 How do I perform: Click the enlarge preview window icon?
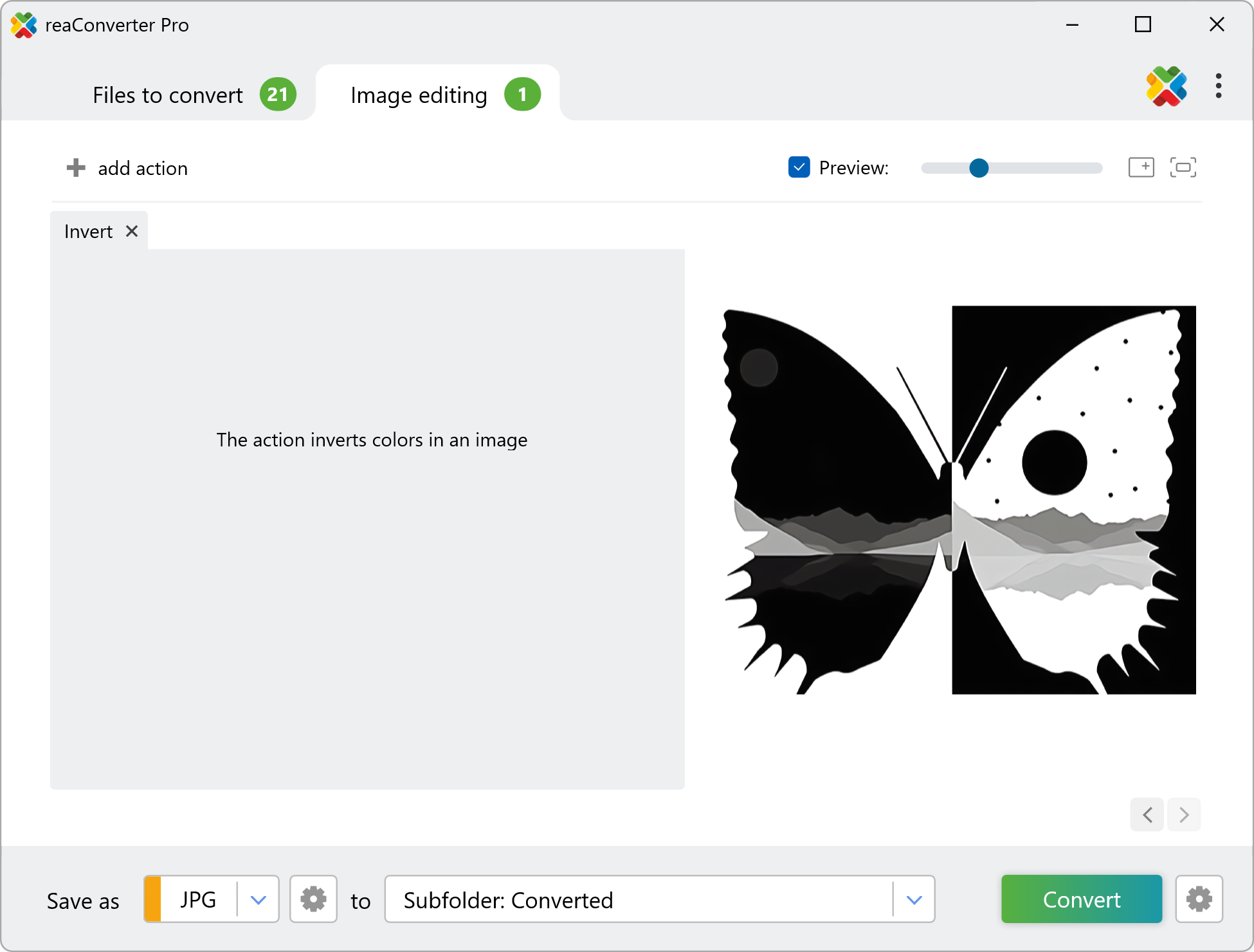click(x=1141, y=167)
